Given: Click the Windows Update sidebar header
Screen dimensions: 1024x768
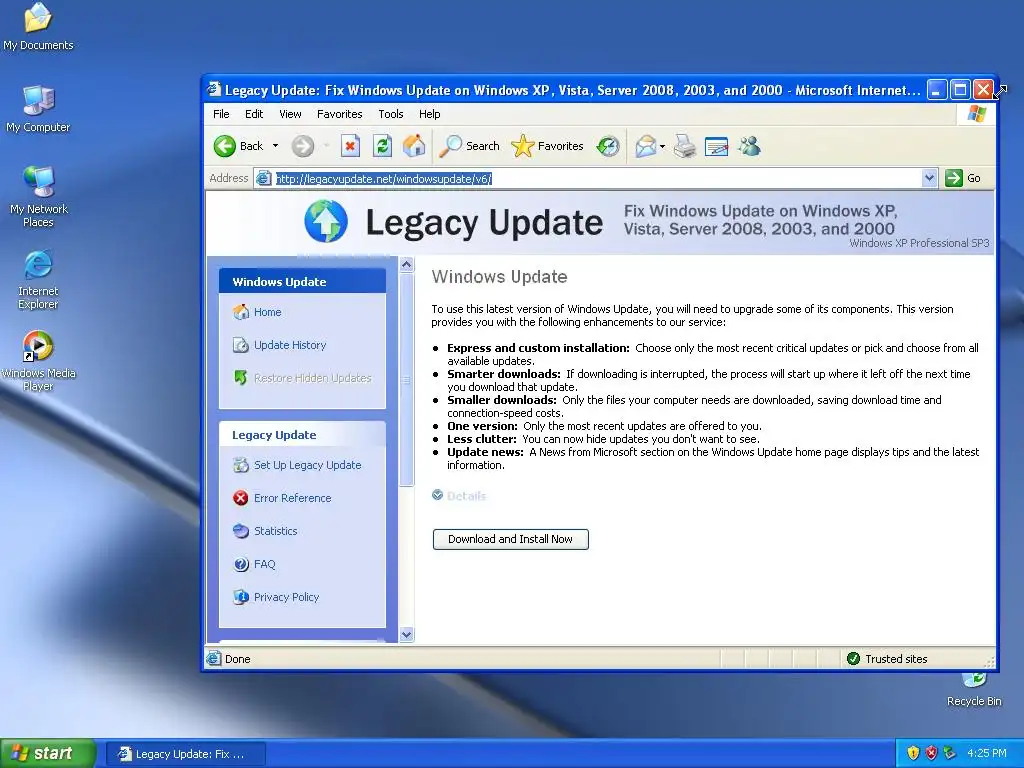Looking at the screenshot, I should (x=302, y=281).
